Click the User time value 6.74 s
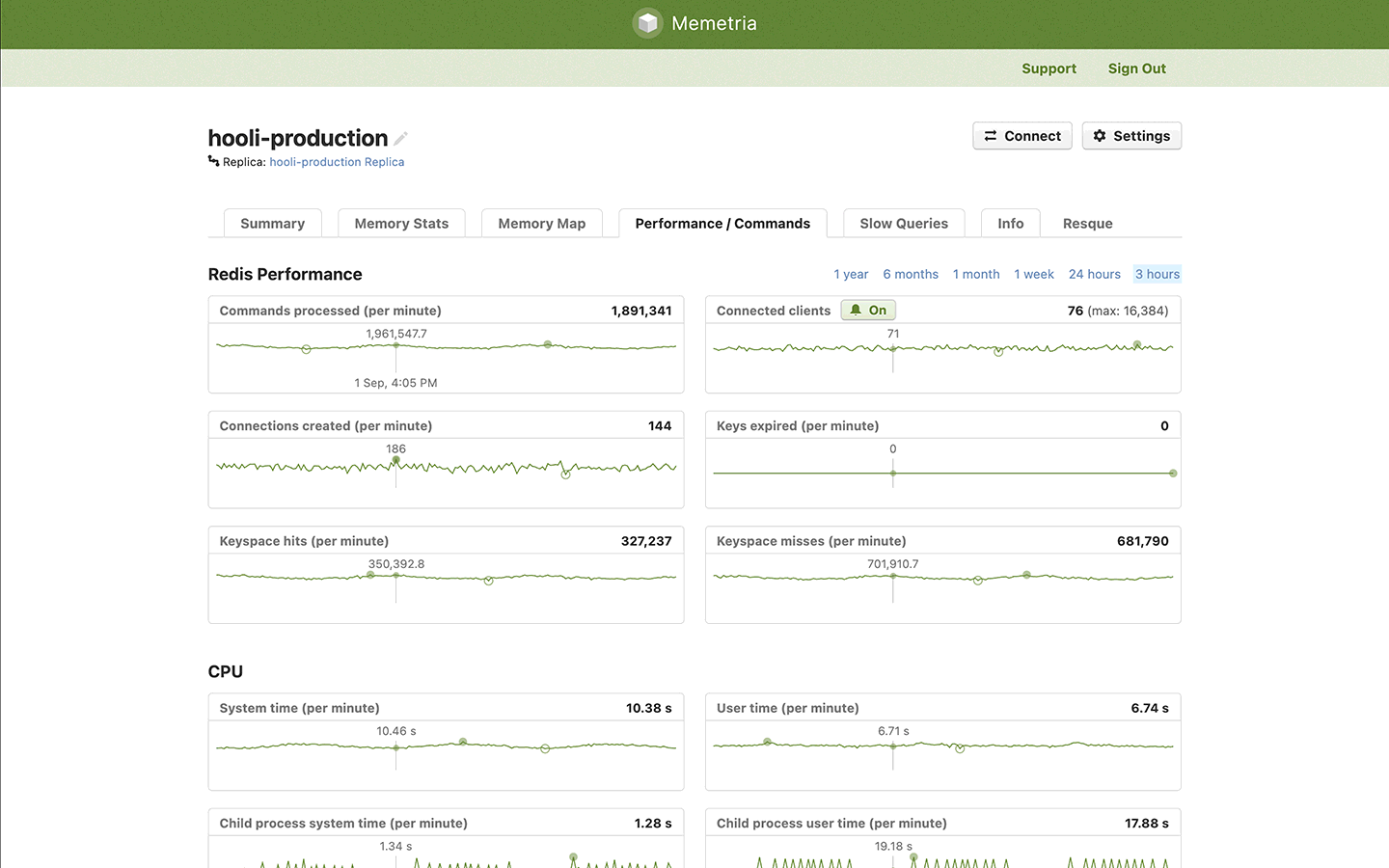Viewport: 1389px width, 868px height. 1150,708
